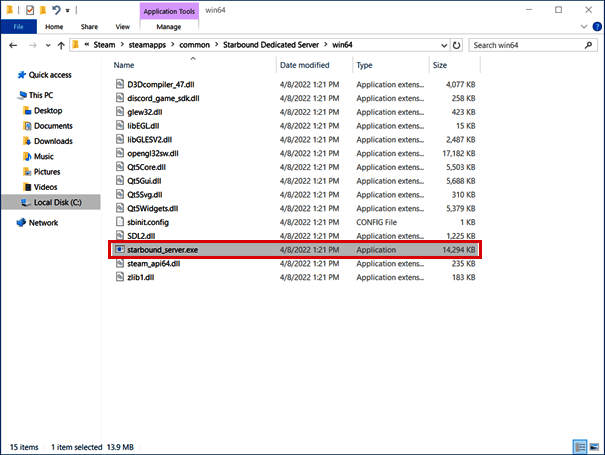Select the discord_game_sdk.dll file icon
The height and width of the screenshot is (455, 605).
pos(120,98)
